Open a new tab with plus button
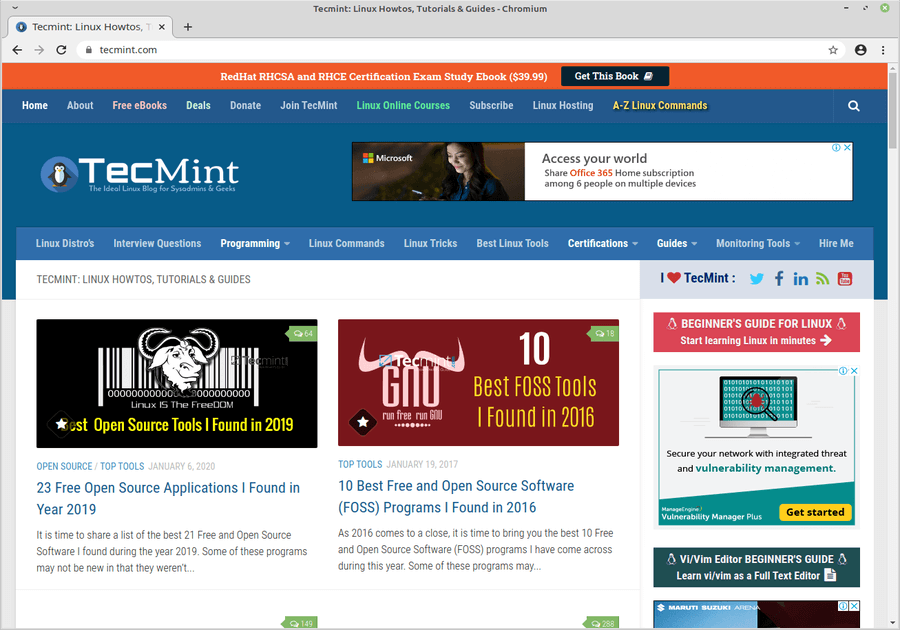The image size is (900, 630). pyautogui.click(x=188, y=27)
